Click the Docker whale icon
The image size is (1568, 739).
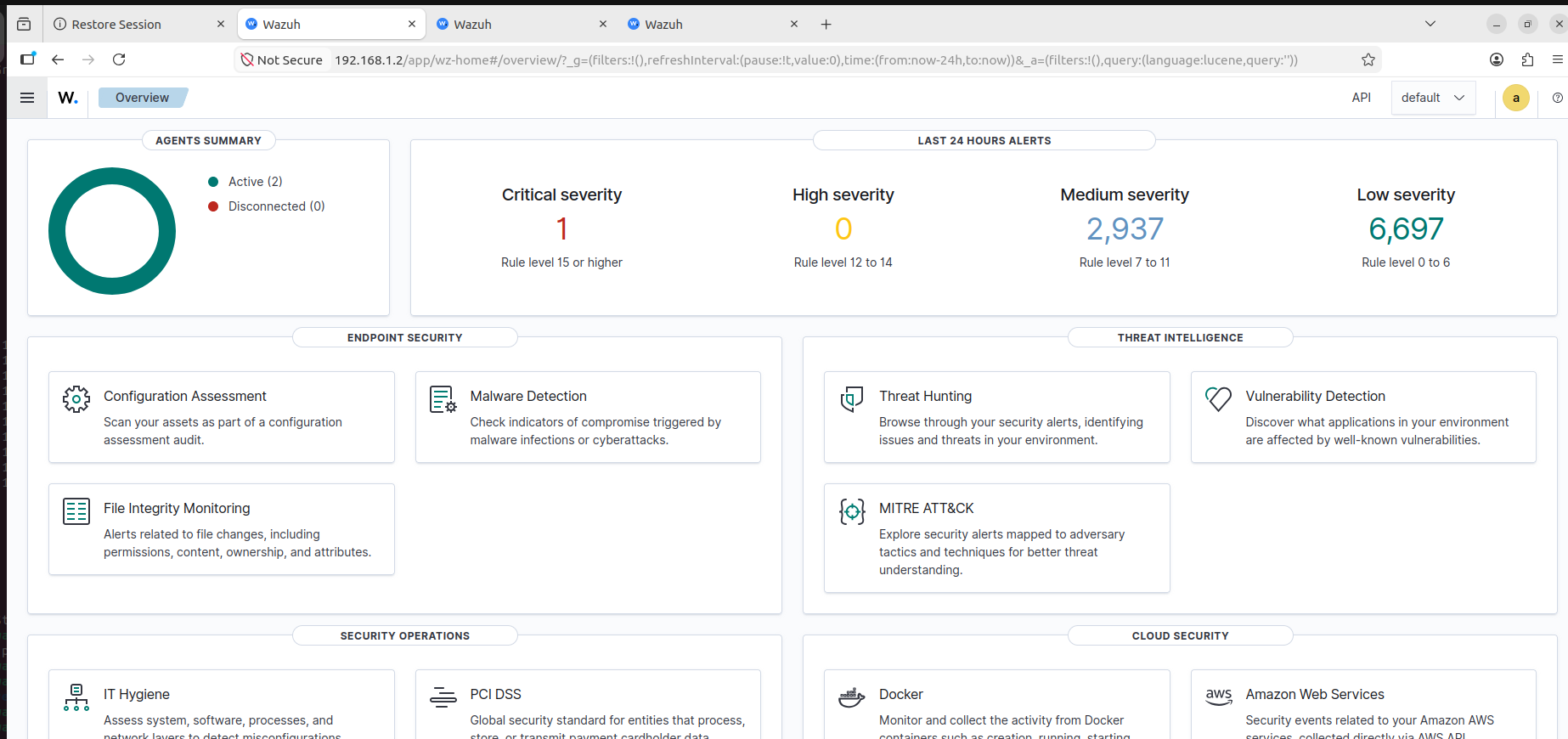(852, 697)
